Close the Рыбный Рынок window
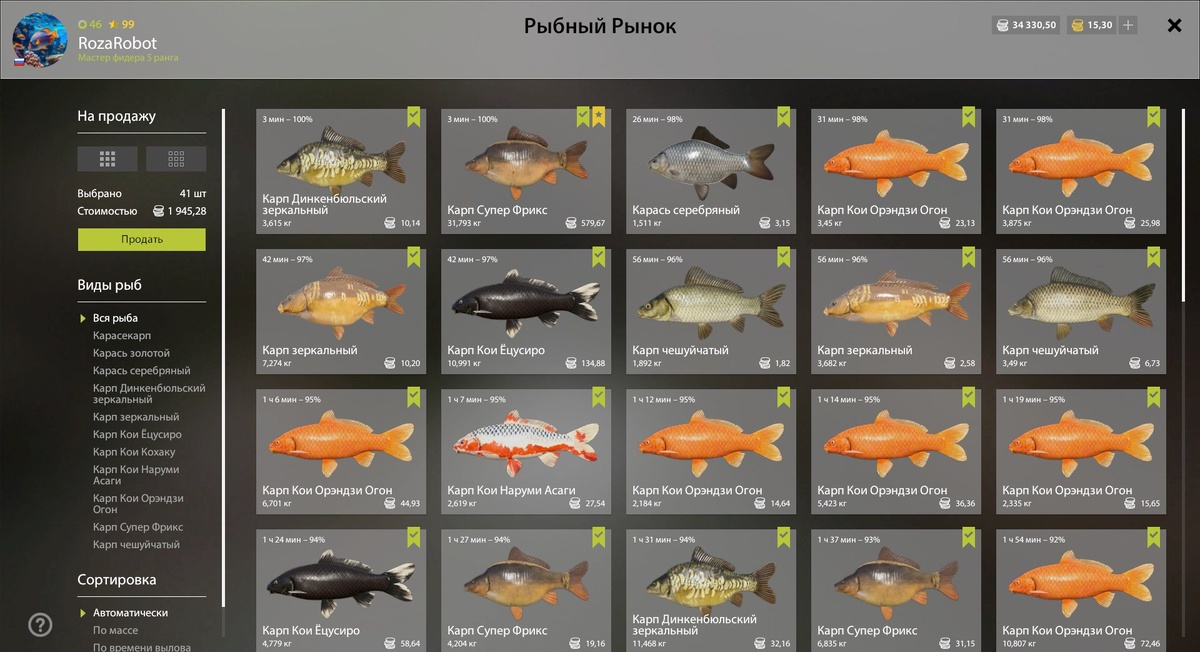Screen dimensions: 1200x652 pos(1175,26)
